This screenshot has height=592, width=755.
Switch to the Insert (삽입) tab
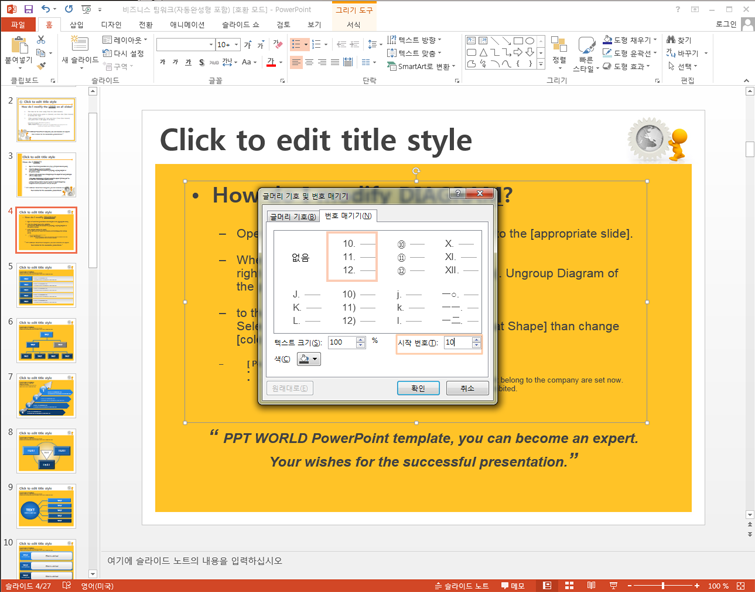(x=77, y=25)
